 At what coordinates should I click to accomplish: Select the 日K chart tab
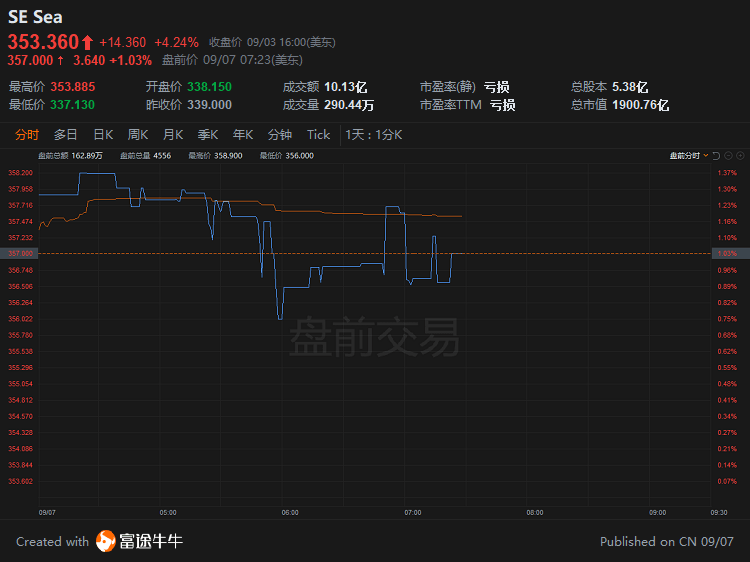tap(103, 135)
